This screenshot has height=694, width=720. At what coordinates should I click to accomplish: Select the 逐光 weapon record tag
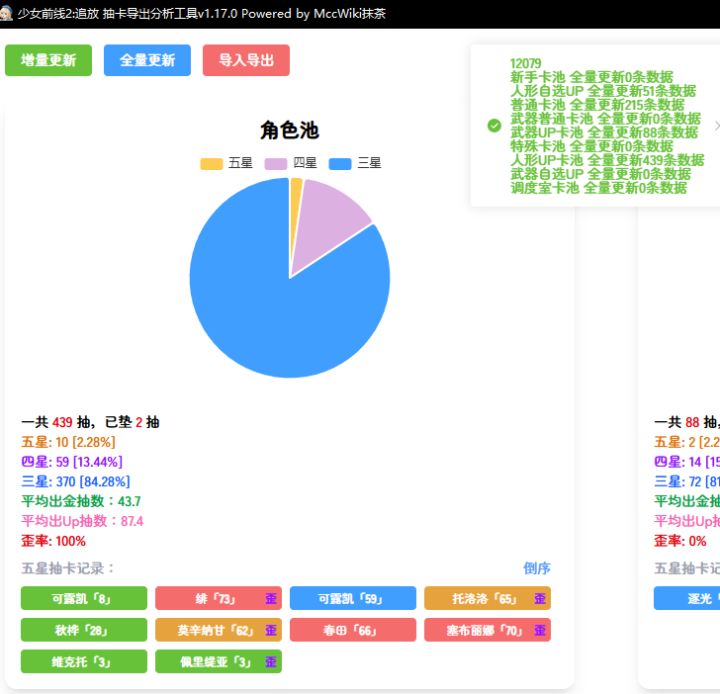(x=687, y=598)
